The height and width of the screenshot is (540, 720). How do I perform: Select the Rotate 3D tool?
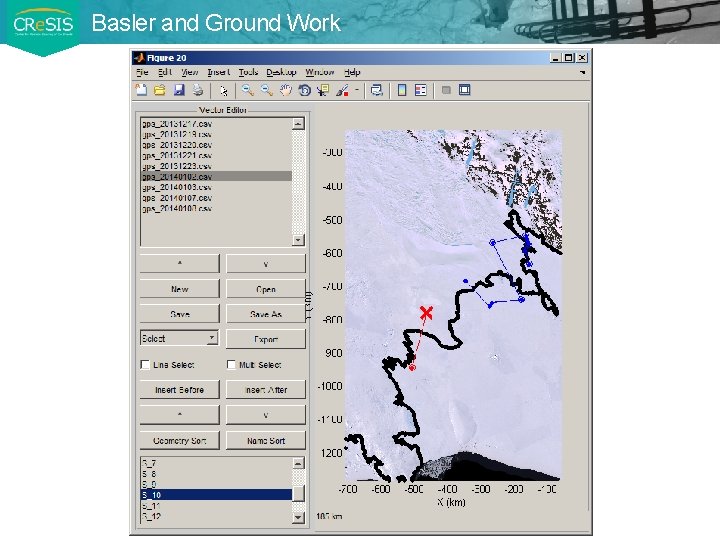pyautogui.click(x=304, y=90)
